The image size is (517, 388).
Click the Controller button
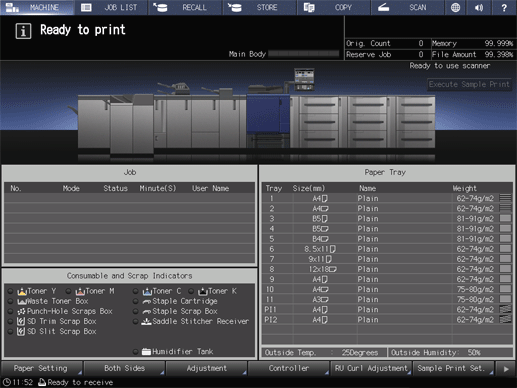click(x=289, y=368)
